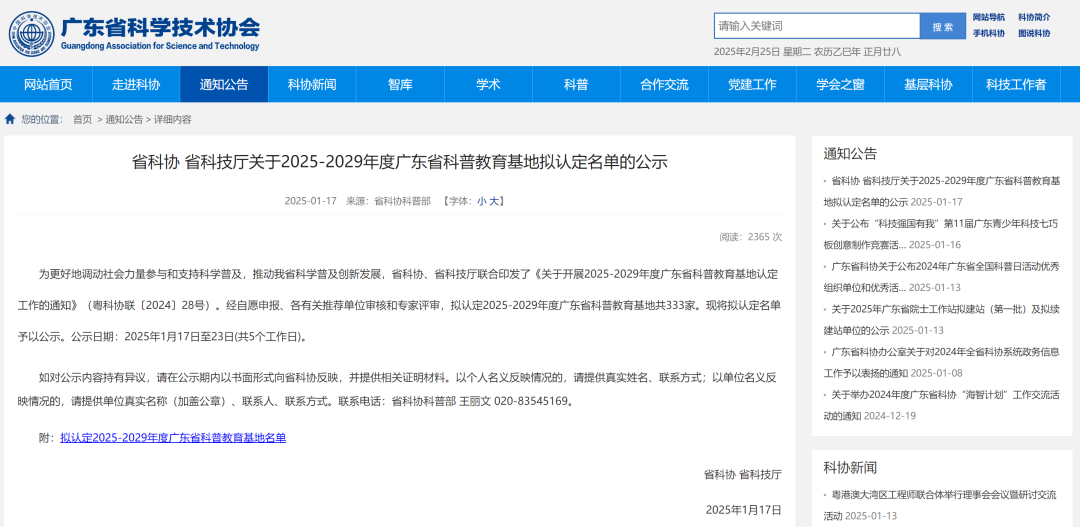The image size is (1080, 527).
Task: Click the article title 省科协 省科技厅关于2025-2029年度
Action: pyautogui.click(x=399, y=162)
